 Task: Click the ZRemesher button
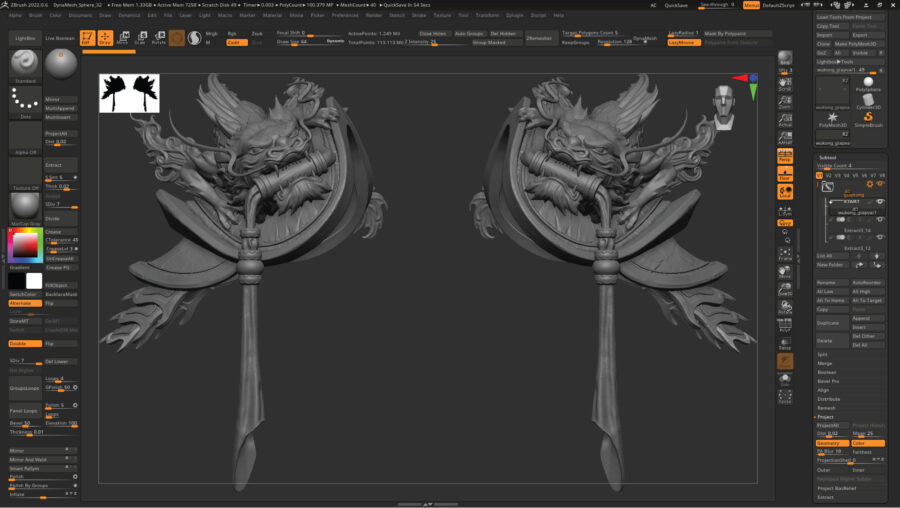(x=539, y=38)
